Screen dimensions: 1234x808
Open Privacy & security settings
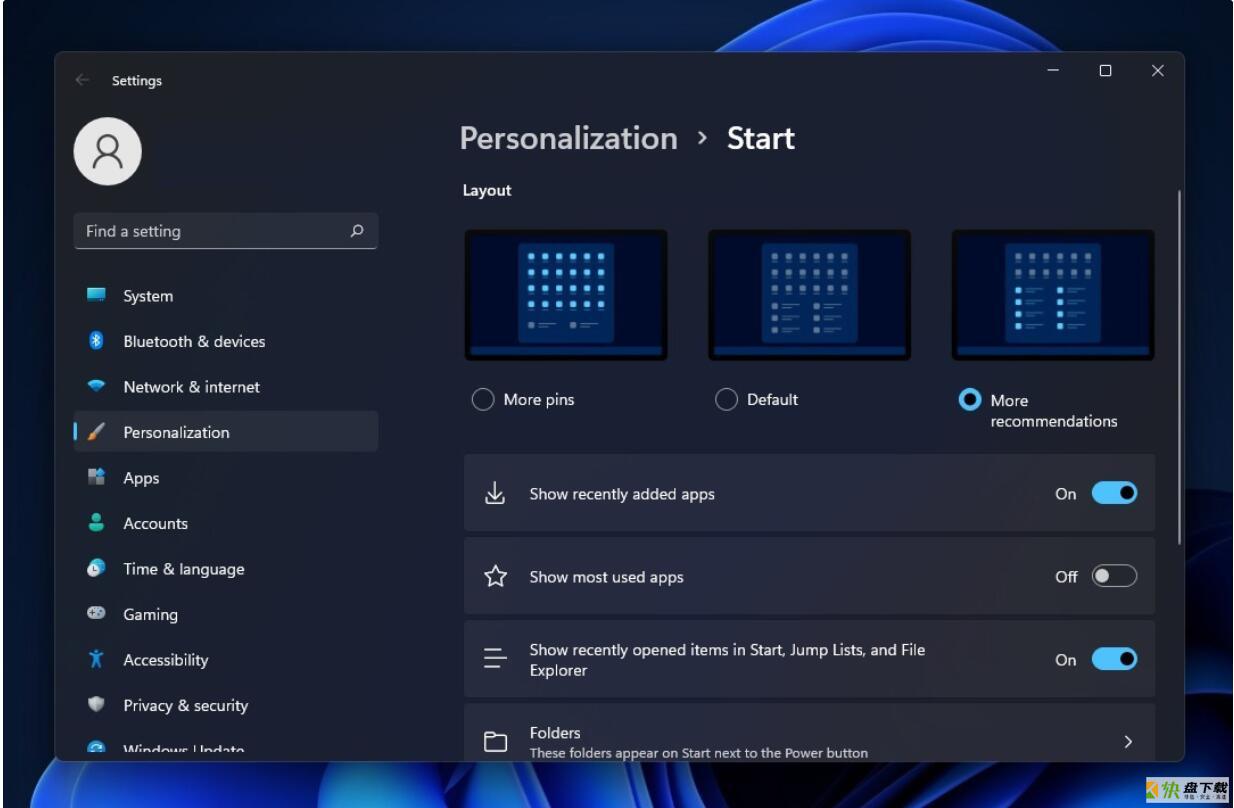click(x=226, y=705)
